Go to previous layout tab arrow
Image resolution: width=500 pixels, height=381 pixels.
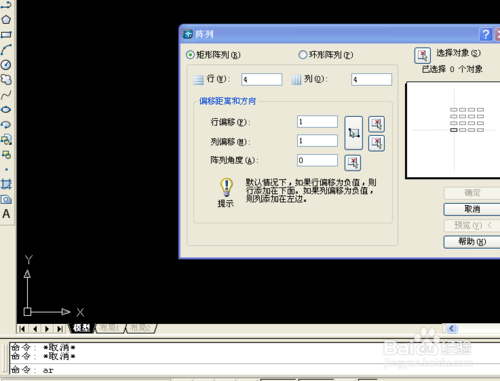35,329
